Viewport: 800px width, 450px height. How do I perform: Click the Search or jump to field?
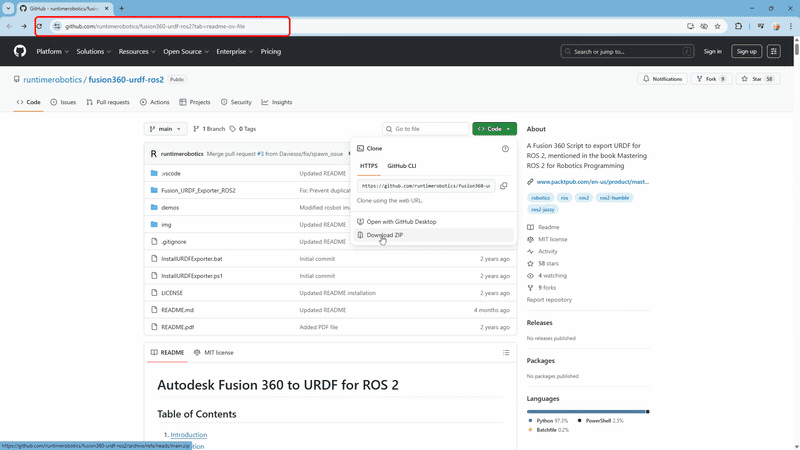point(627,52)
